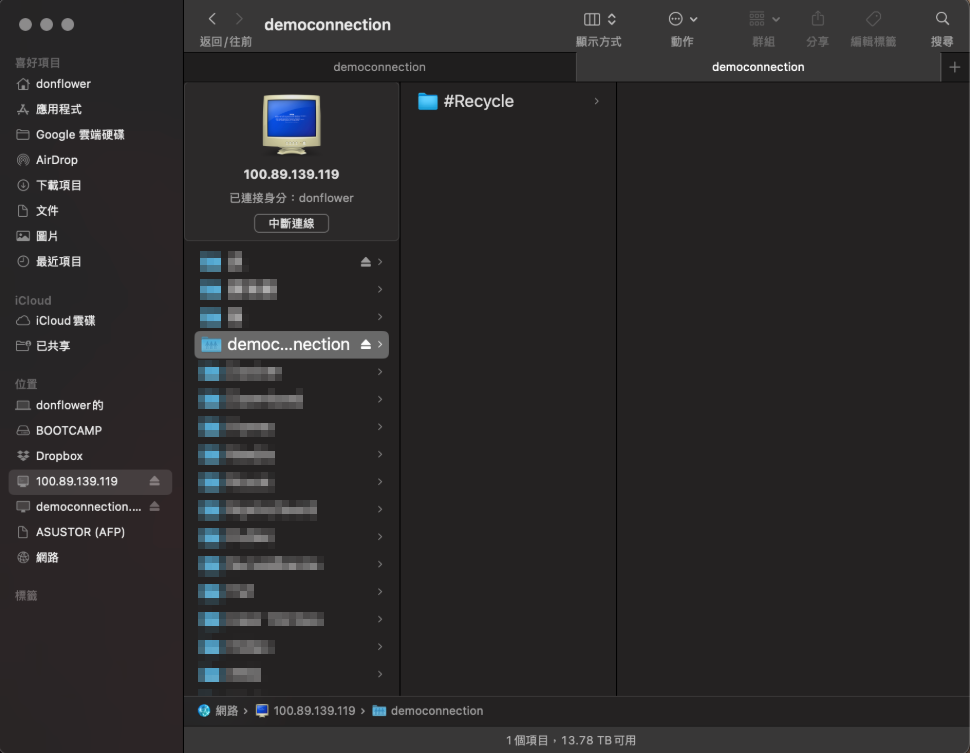
Task: Eject the democ...nection share in list
Action: click(365, 344)
